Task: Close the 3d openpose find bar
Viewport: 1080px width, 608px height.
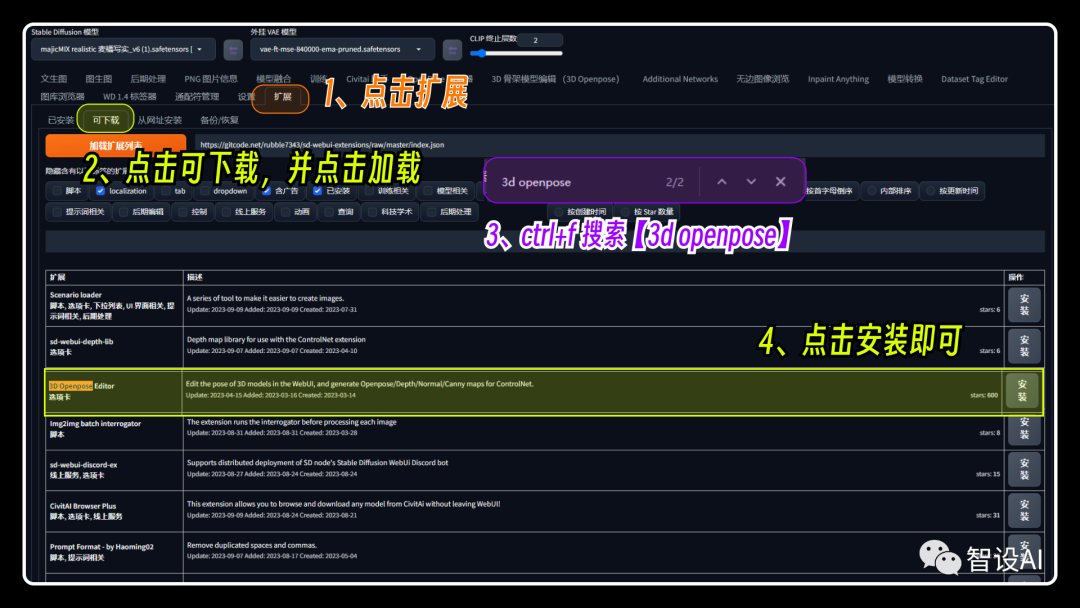Action: 780,182
